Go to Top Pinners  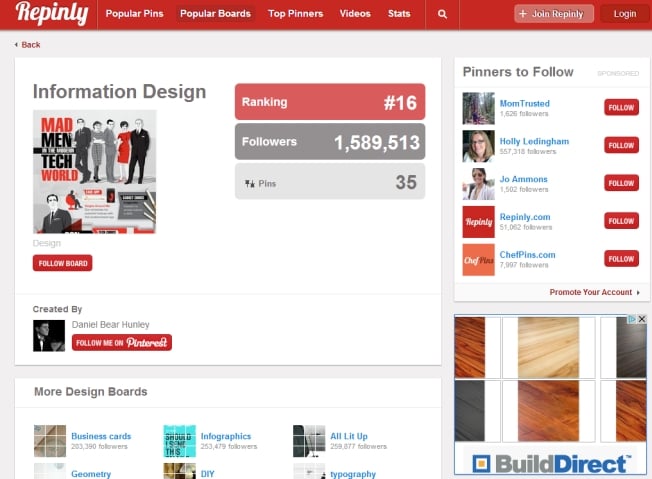coord(296,14)
